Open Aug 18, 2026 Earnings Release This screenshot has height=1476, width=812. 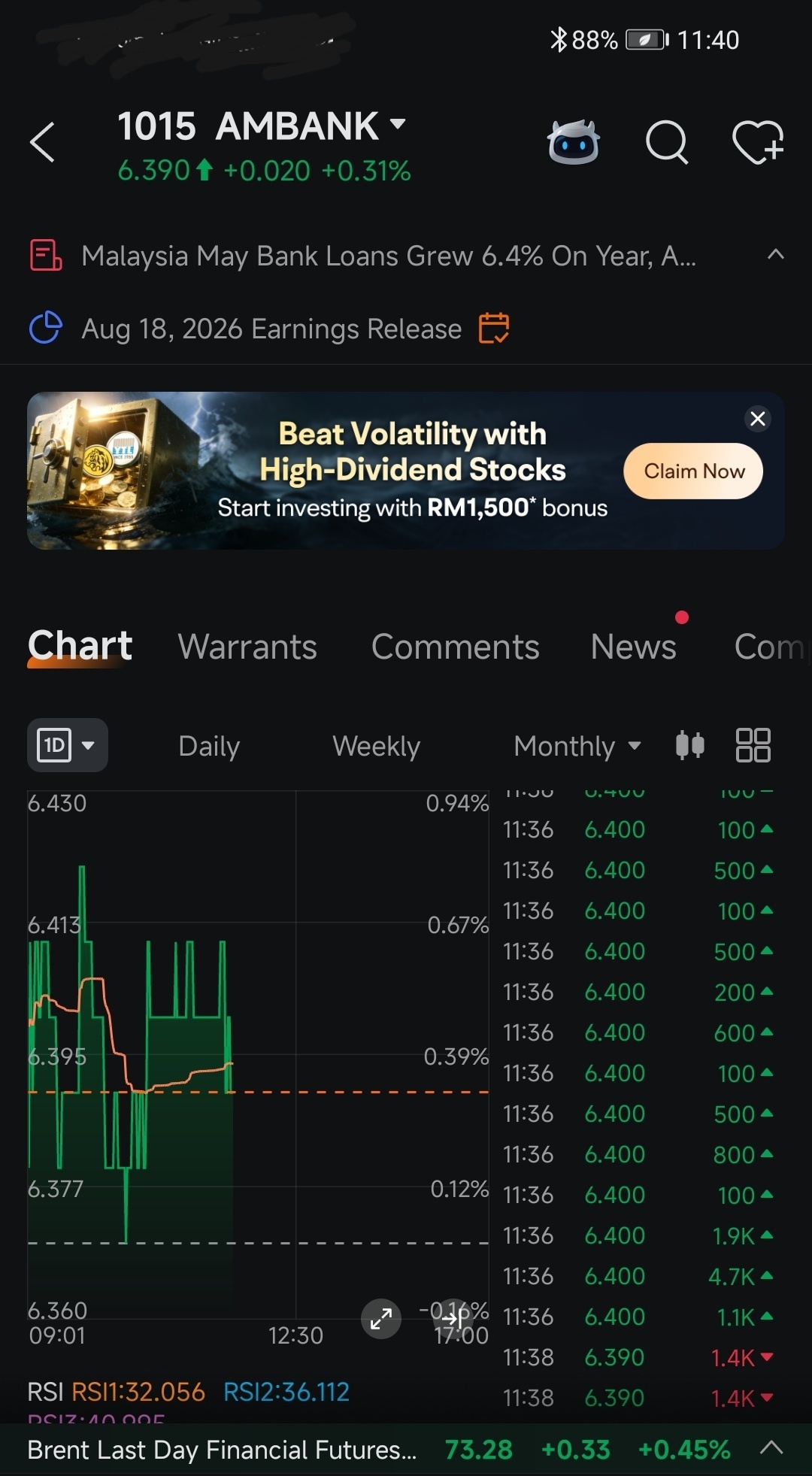tap(271, 329)
